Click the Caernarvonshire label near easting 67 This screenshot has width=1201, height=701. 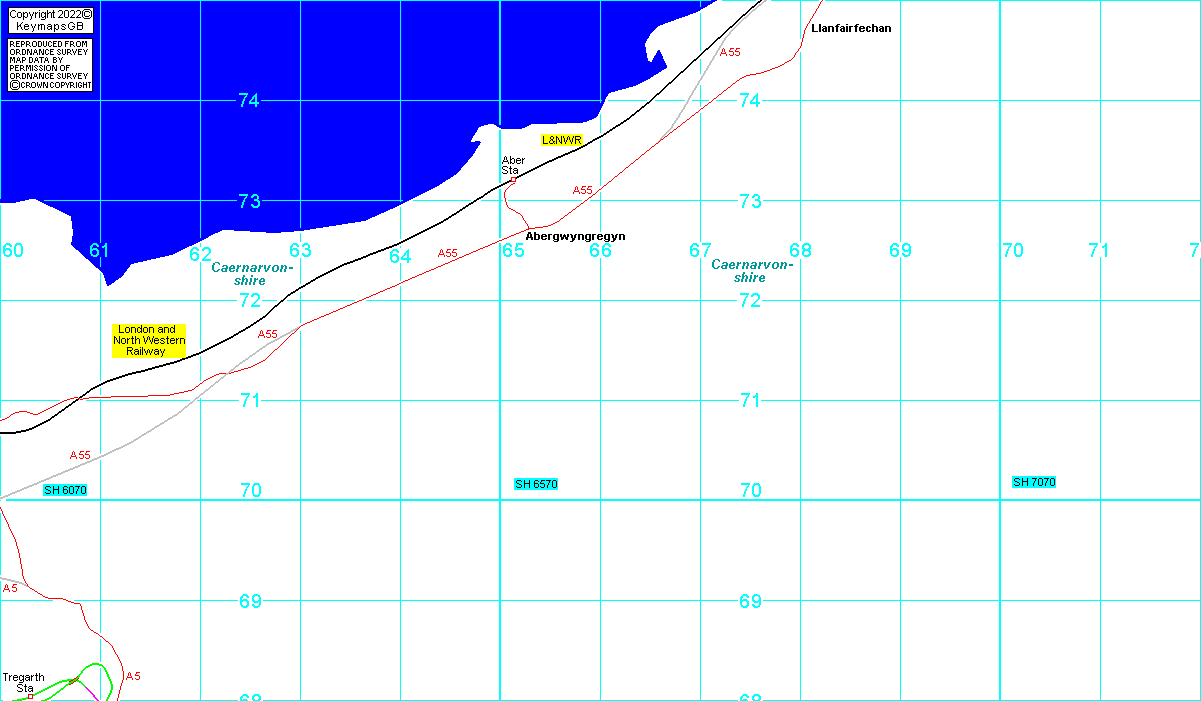[x=752, y=271]
